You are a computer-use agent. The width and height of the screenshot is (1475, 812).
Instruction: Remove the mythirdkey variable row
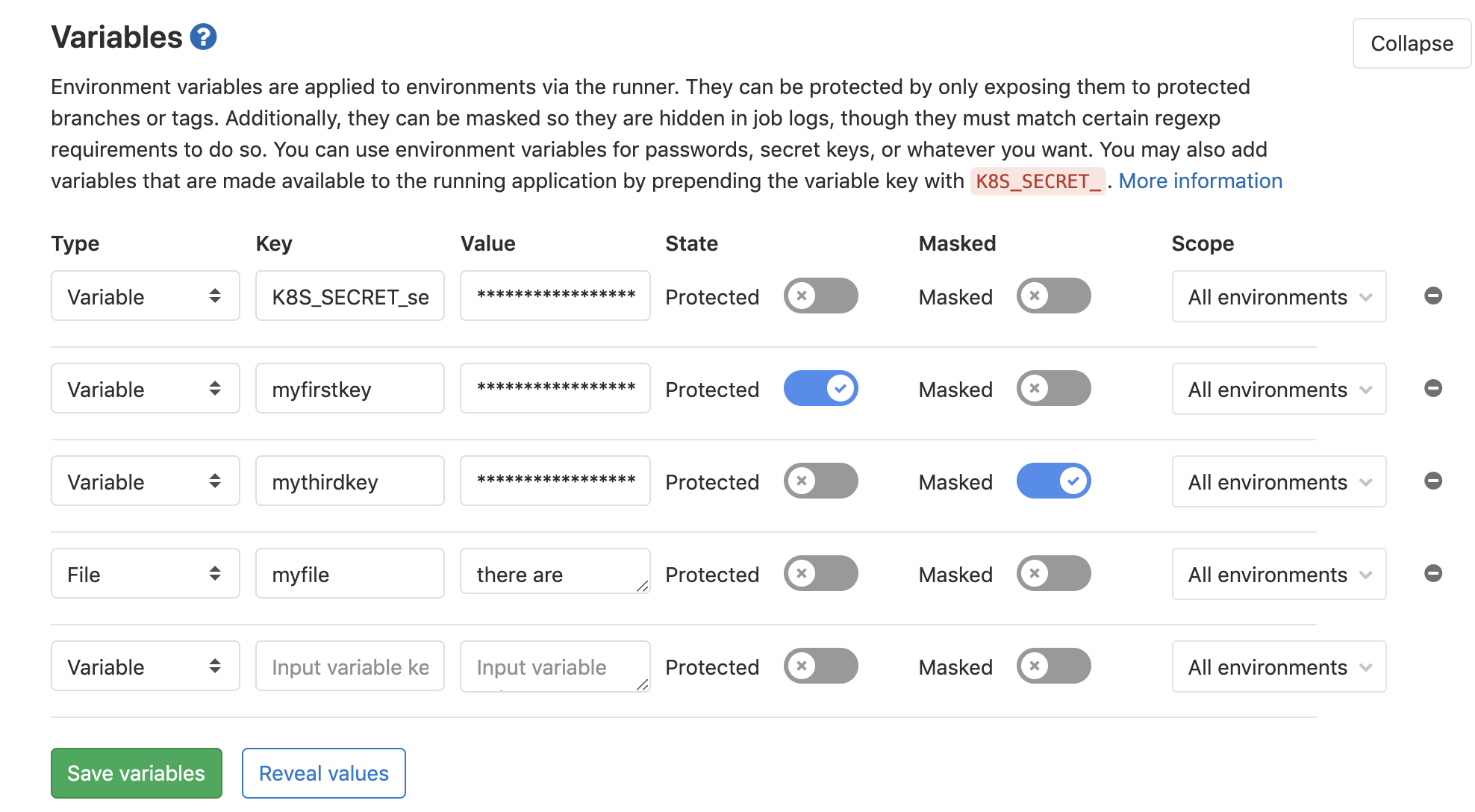tap(1432, 481)
